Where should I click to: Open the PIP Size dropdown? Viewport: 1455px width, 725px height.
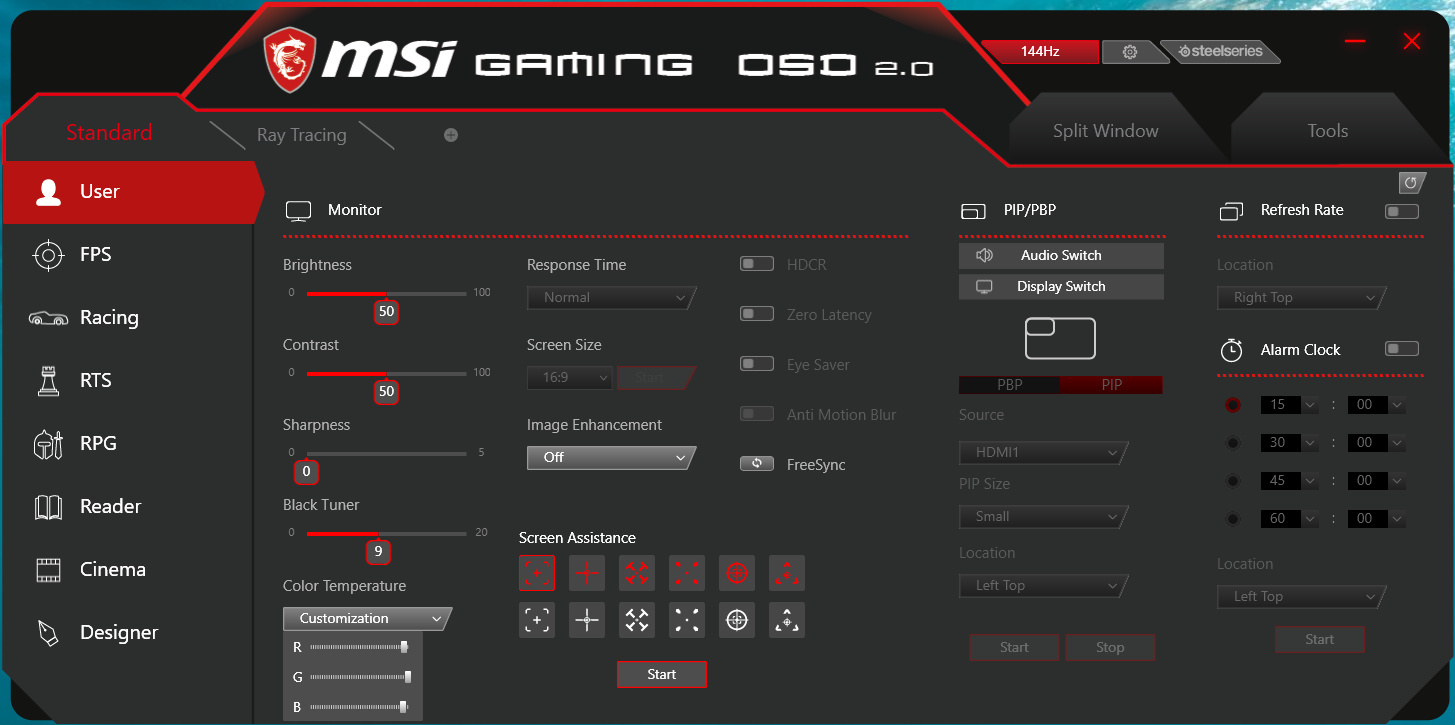pyautogui.click(x=1043, y=517)
